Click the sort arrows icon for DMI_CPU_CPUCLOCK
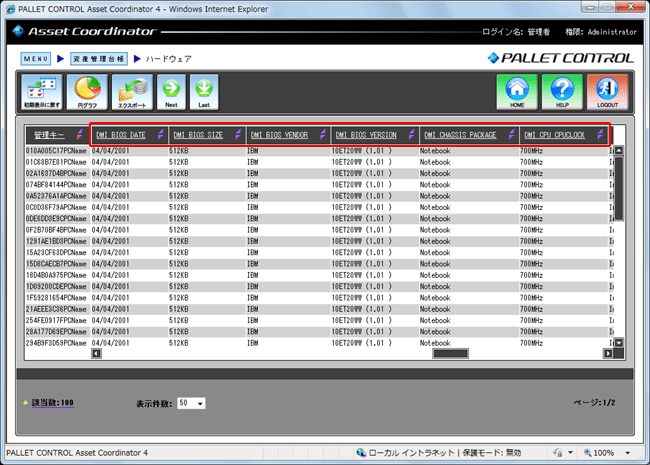The width and height of the screenshot is (650, 465). [x=600, y=135]
